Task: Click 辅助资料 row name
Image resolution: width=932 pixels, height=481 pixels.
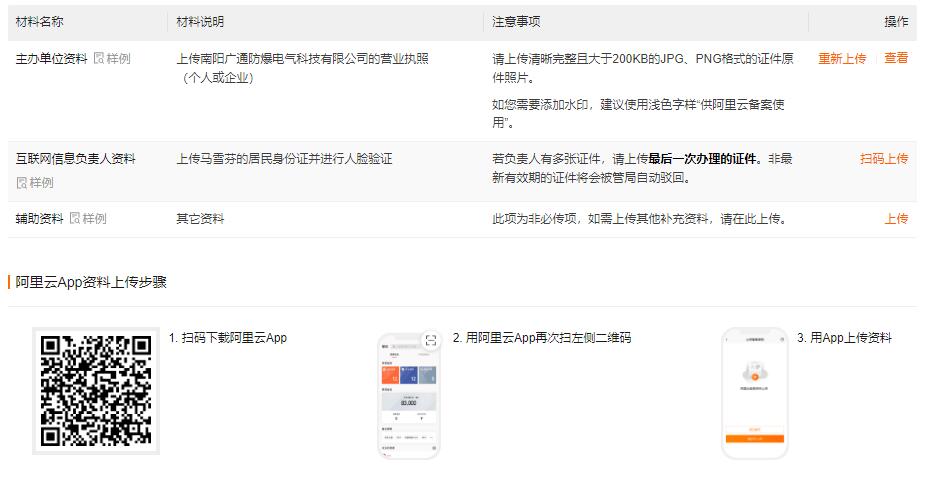Action: click(39, 219)
